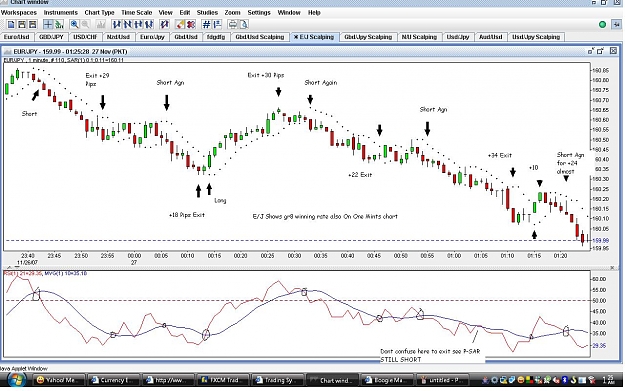Open the Time Scale menu

(137, 12)
